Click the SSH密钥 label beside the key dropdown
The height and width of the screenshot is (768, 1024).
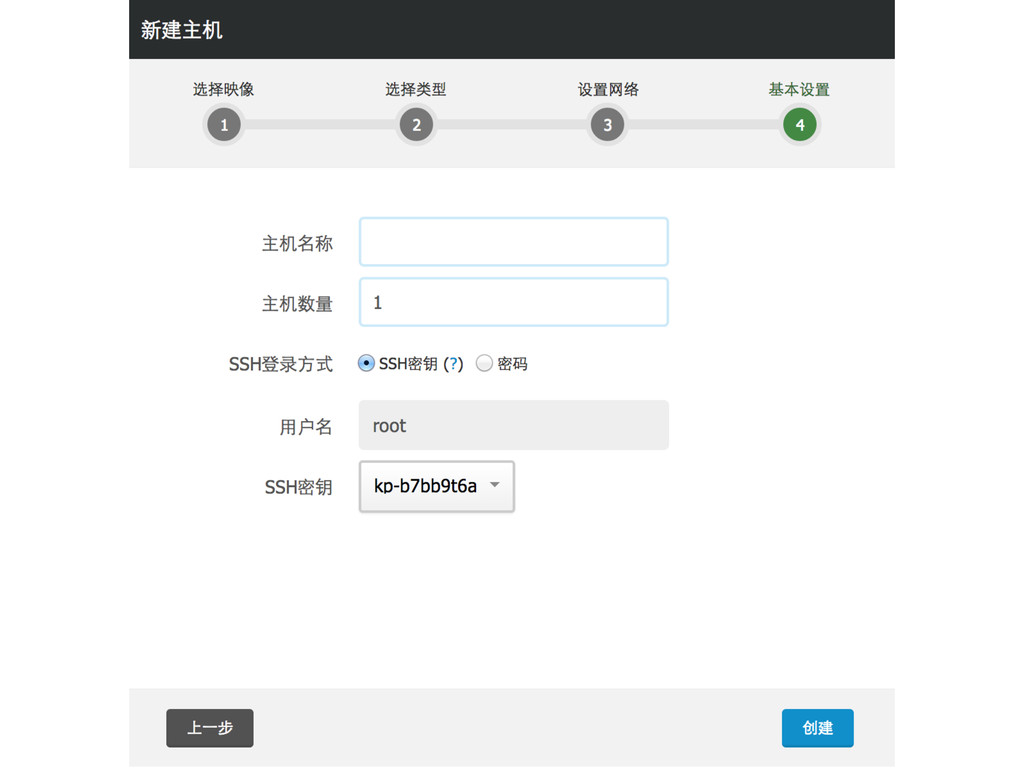click(x=298, y=487)
